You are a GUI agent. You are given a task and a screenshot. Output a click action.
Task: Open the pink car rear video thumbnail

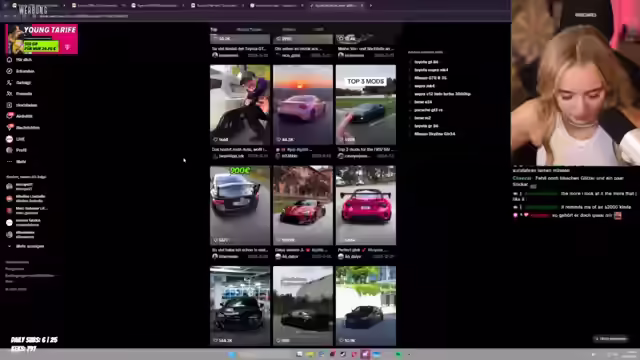[x=366, y=205]
